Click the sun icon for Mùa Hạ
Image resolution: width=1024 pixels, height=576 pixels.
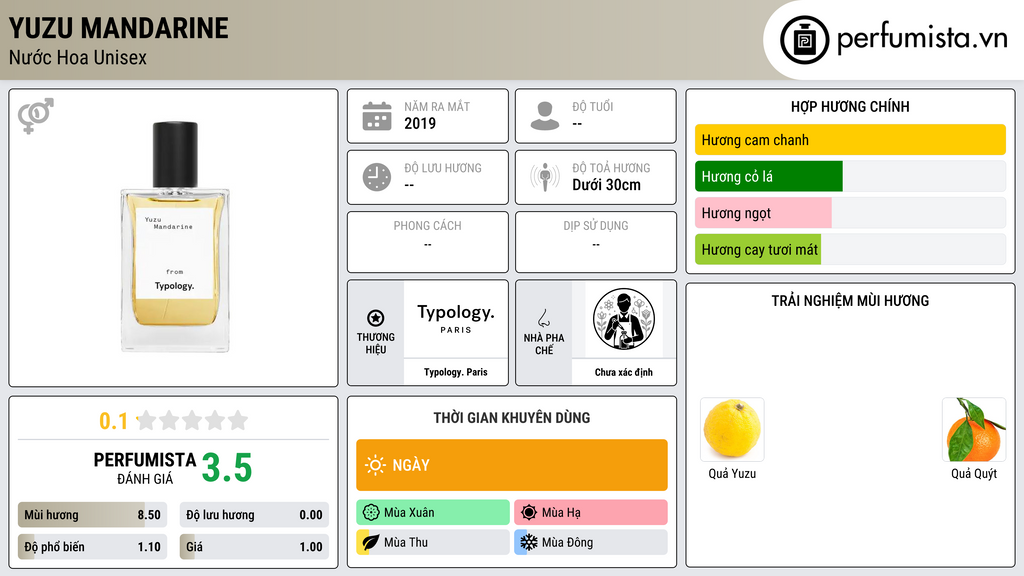[529, 513]
